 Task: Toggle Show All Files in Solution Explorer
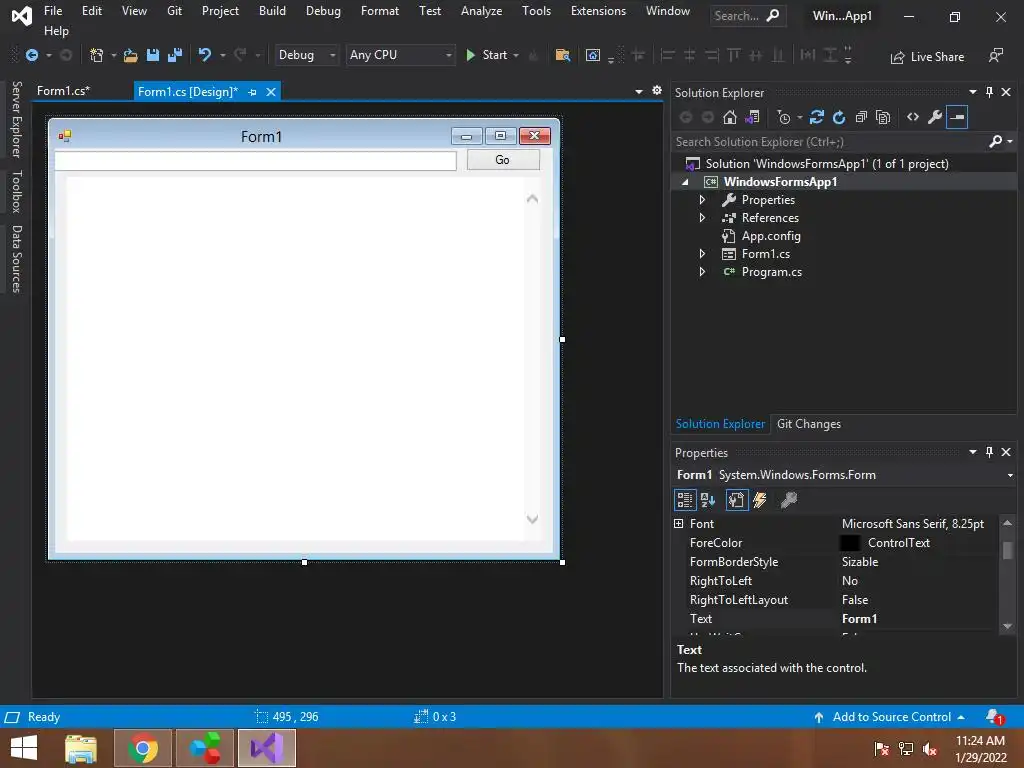tap(883, 118)
